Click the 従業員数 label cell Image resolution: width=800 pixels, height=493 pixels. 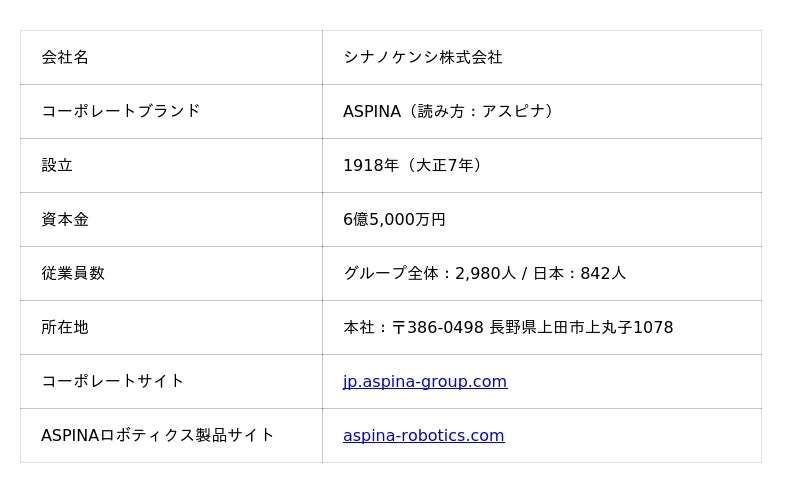[73, 274]
